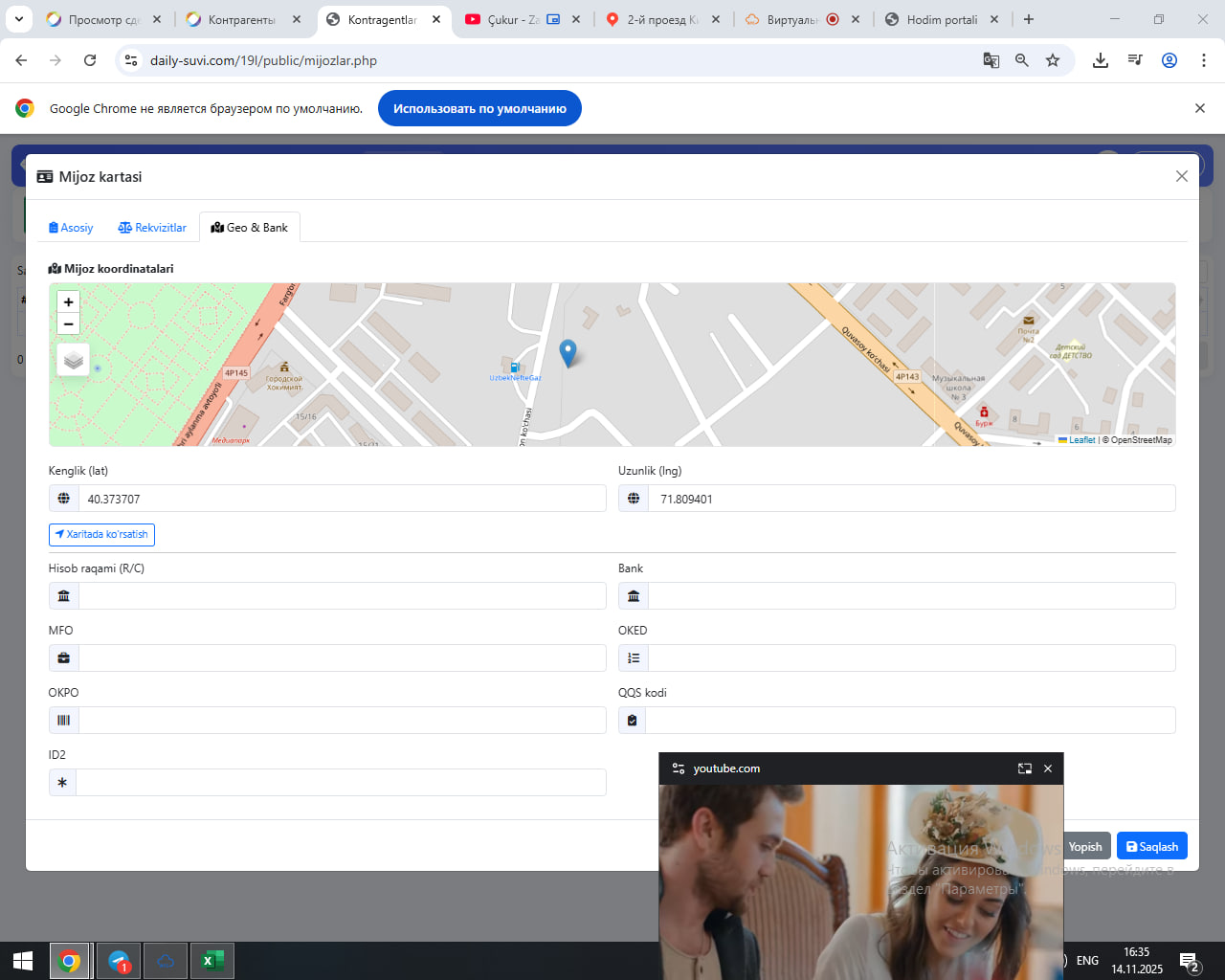Close the Mijoz kartasi dialog with X
1225x980 pixels.
click(x=1181, y=176)
